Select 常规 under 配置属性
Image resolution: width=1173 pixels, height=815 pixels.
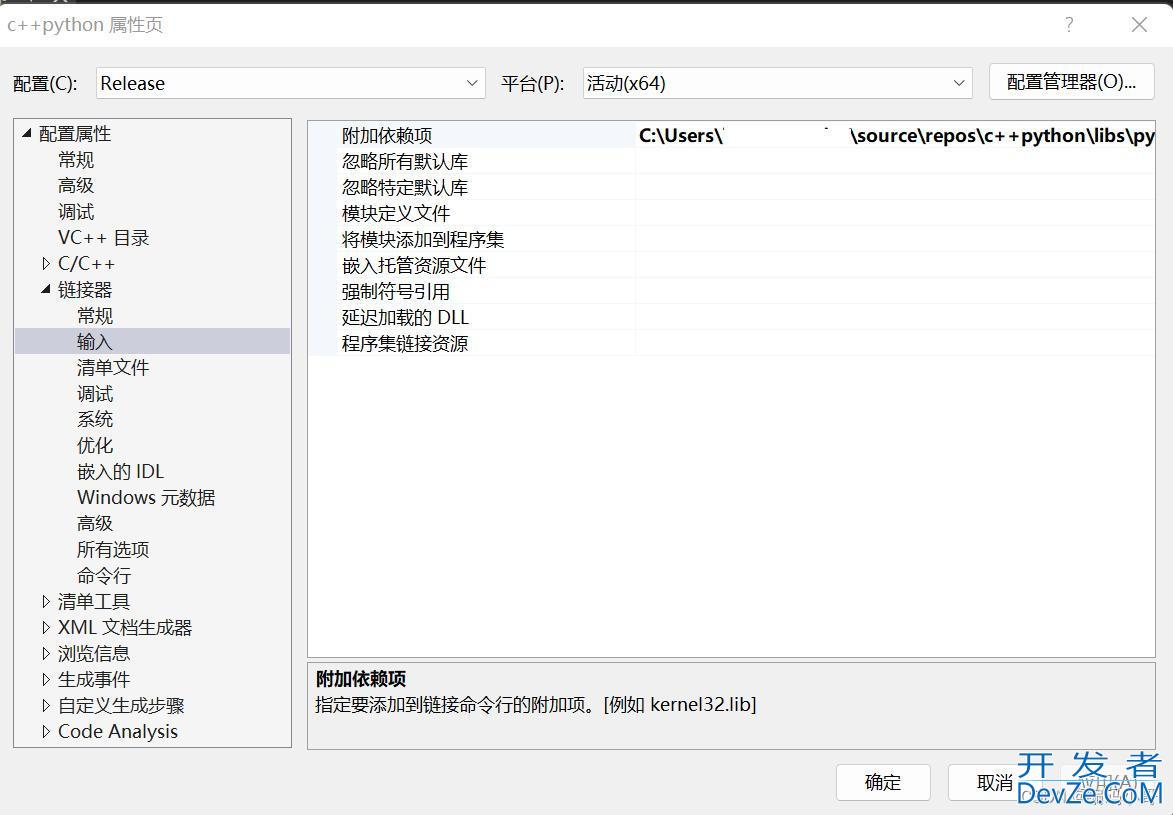click(76, 159)
